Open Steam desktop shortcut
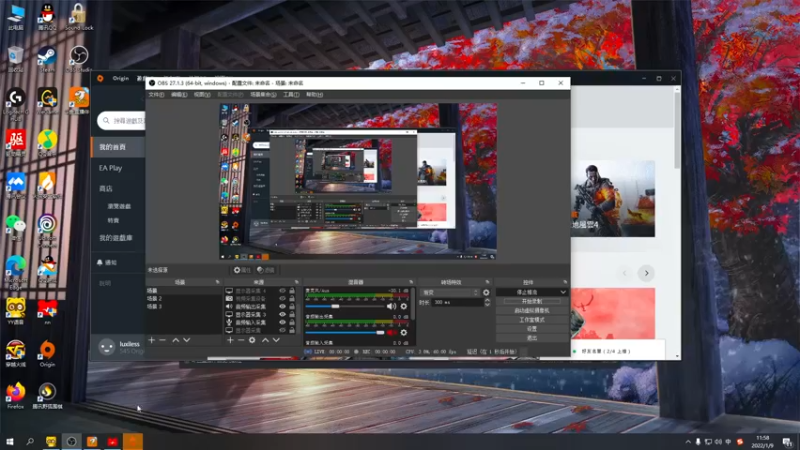 47,59
